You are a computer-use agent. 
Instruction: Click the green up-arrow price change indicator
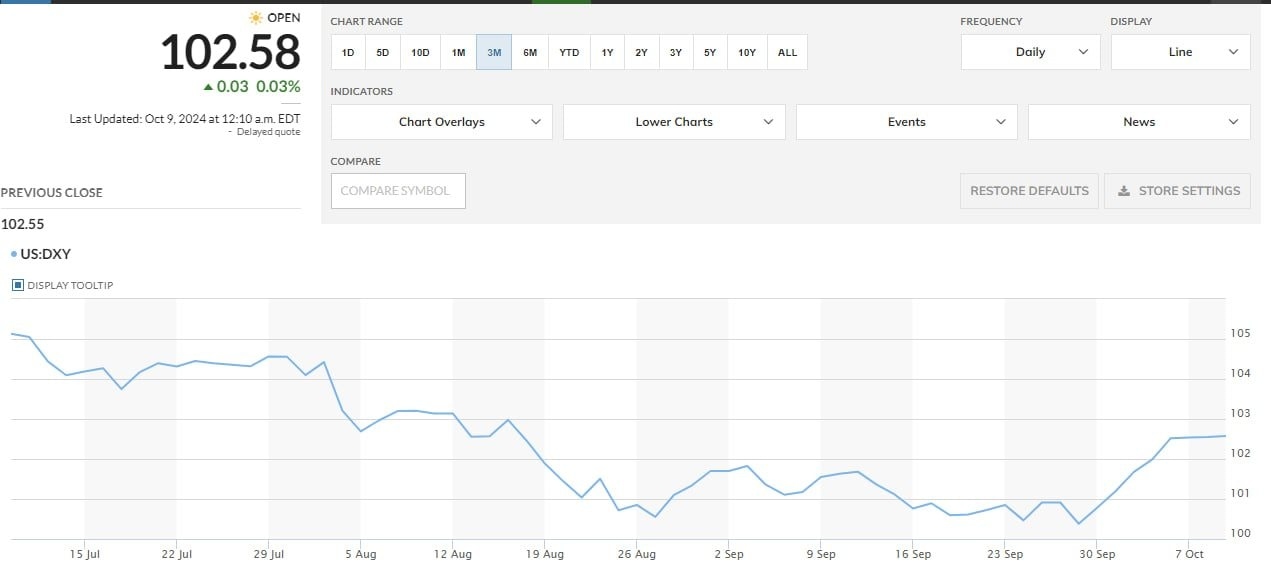point(208,87)
